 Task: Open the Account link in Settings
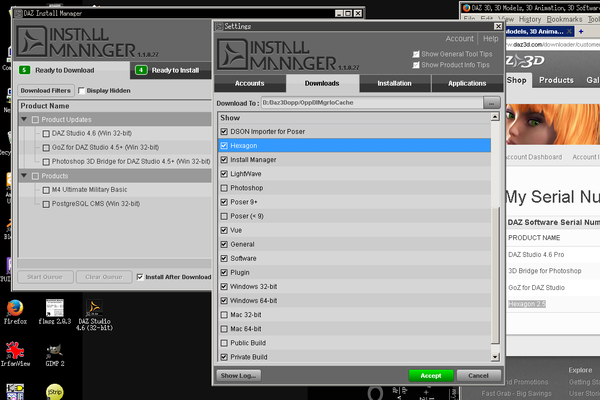pos(459,39)
